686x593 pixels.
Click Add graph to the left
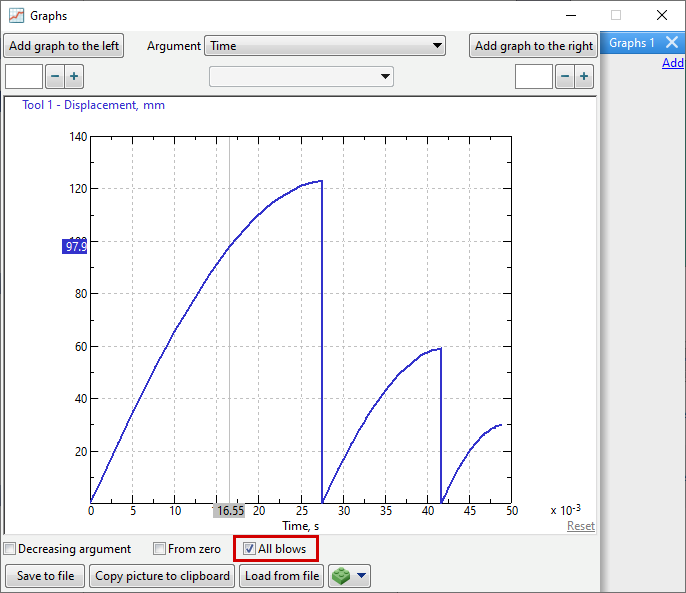[64, 46]
